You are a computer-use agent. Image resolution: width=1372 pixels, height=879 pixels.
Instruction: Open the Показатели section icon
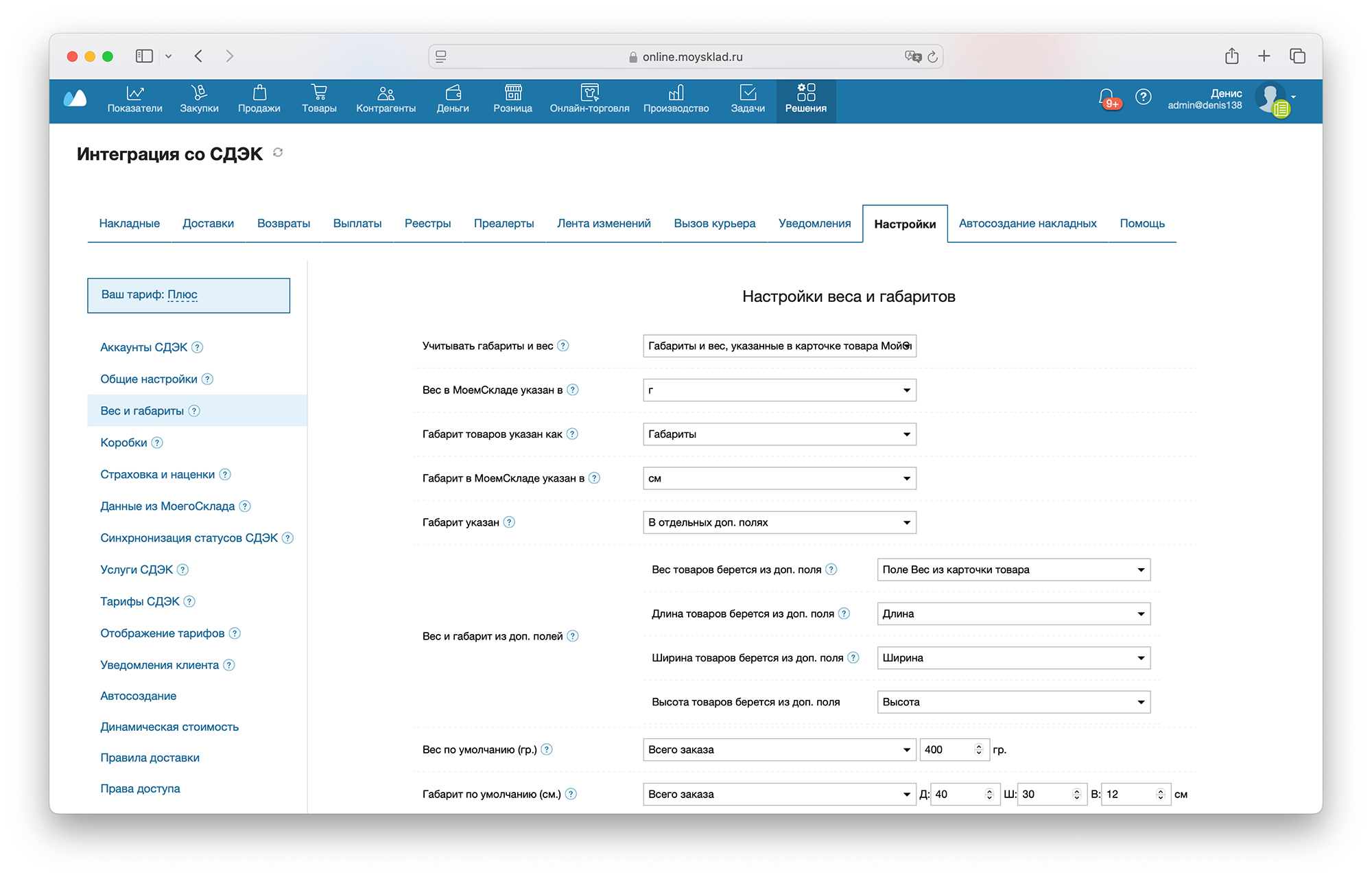pos(134,93)
